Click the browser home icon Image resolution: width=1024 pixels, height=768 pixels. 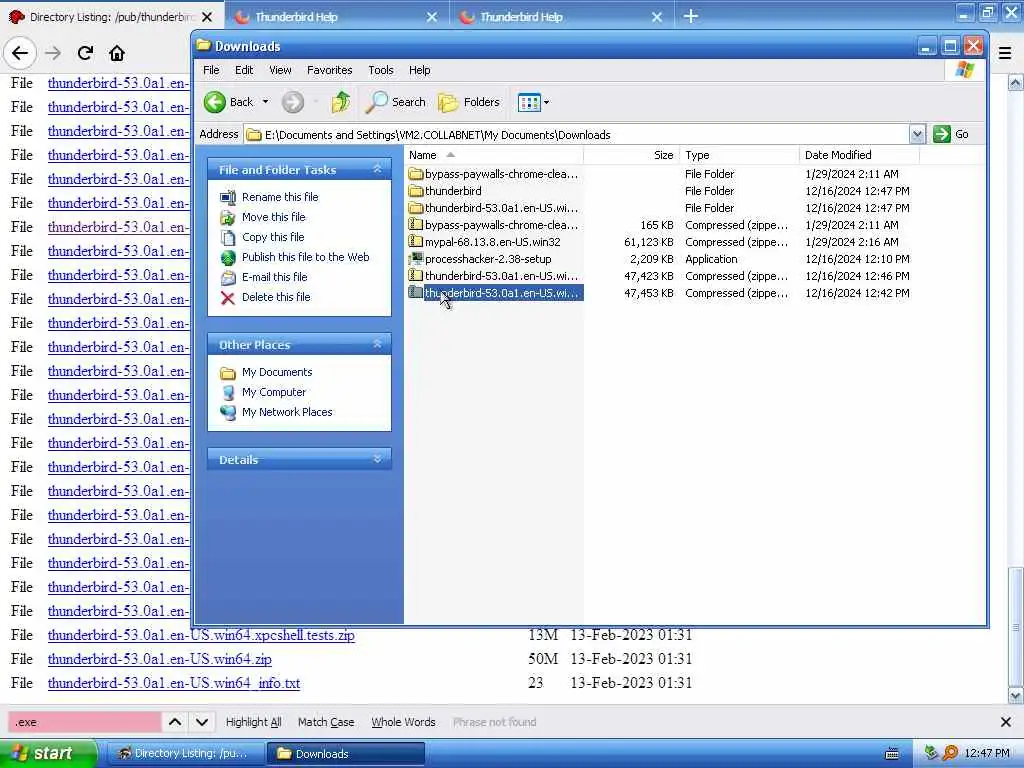[x=117, y=53]
